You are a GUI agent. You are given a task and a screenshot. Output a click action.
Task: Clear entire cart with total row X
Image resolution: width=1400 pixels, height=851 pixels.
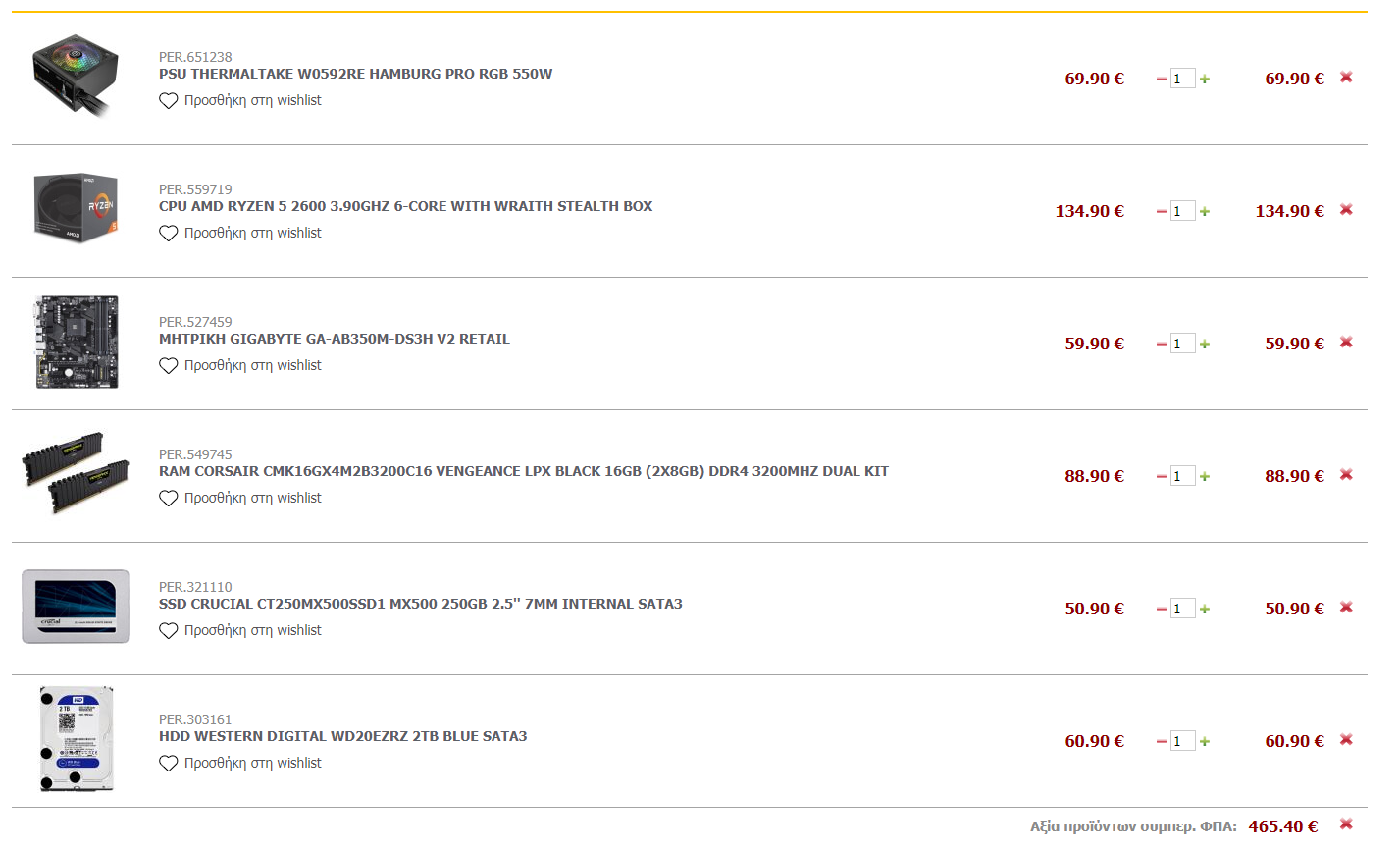click(x=1346, y=824)
